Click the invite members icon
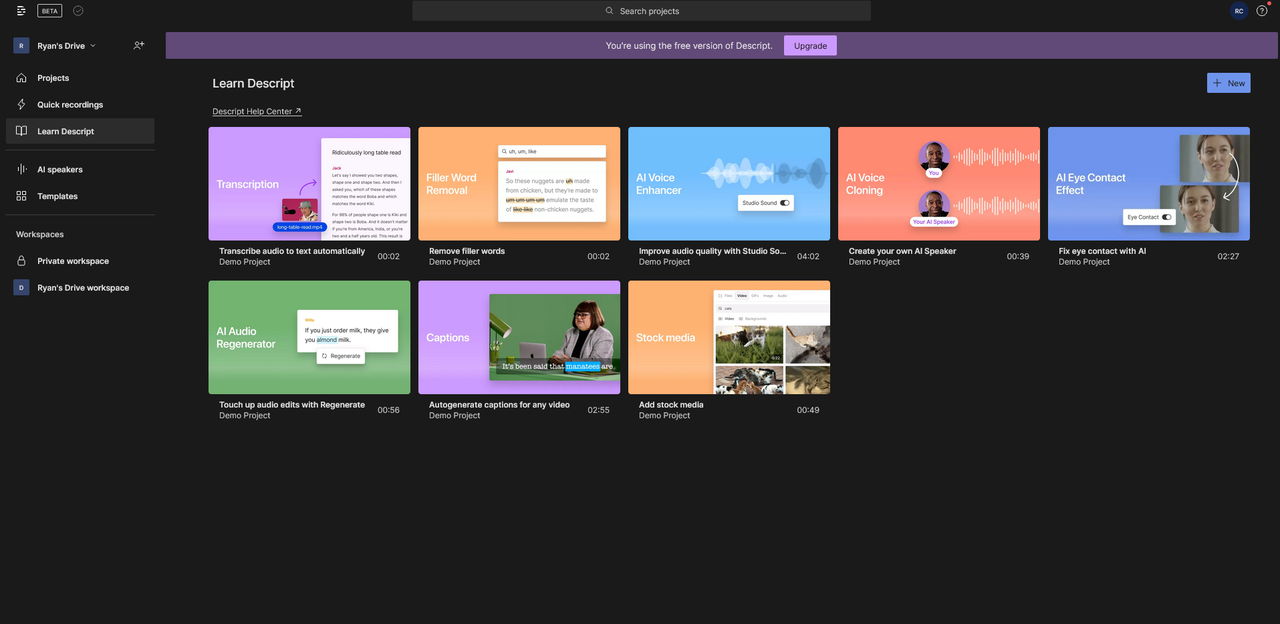1280x624 pixels. pos(139,46)
